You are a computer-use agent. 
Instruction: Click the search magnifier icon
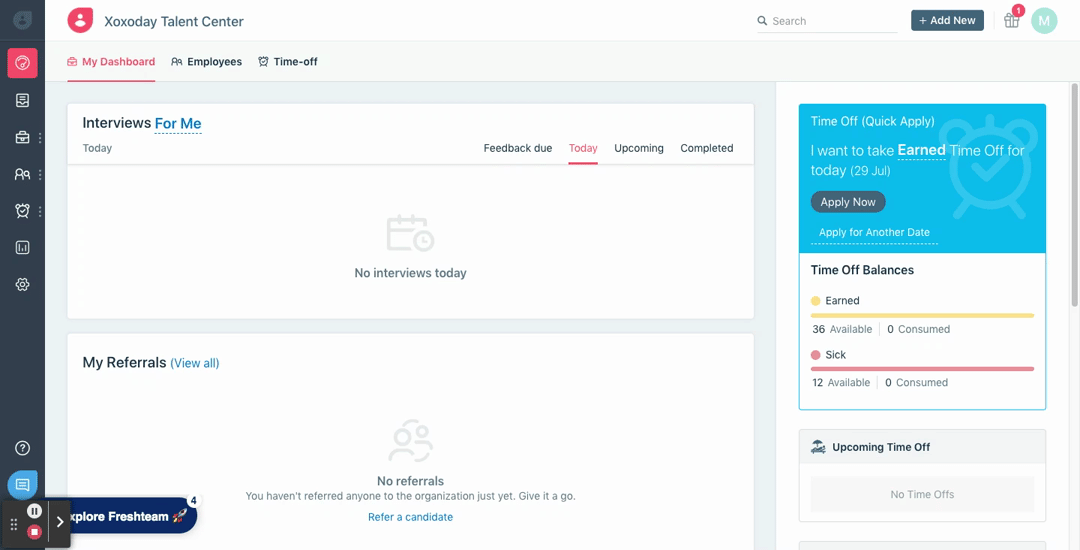tap(762, 21)
